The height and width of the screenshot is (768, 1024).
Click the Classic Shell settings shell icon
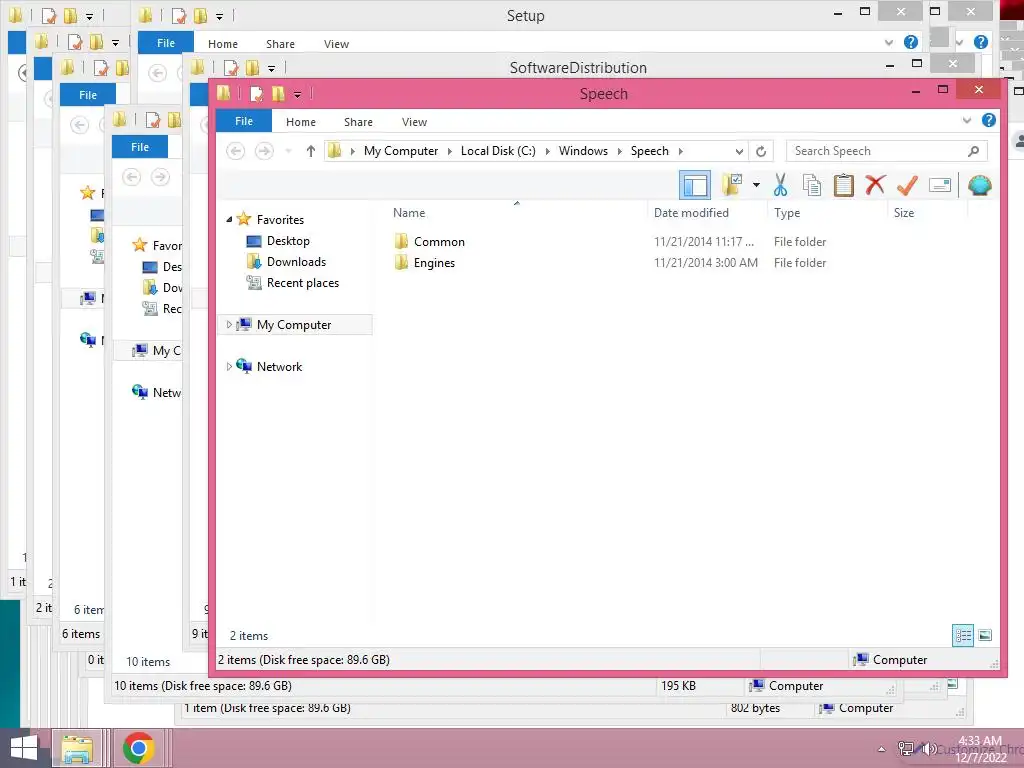pos(980,185)
